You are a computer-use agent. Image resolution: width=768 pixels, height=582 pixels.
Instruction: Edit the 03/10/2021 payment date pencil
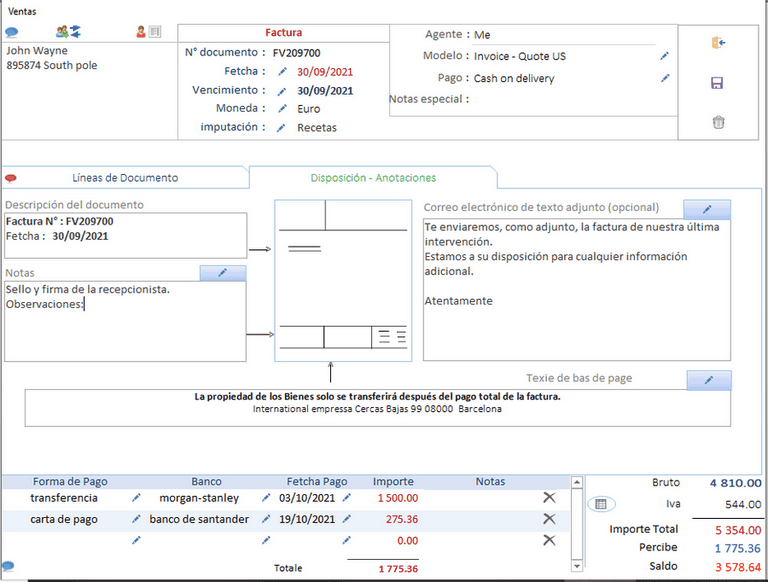pyautogui.click(x=347, y=498)
